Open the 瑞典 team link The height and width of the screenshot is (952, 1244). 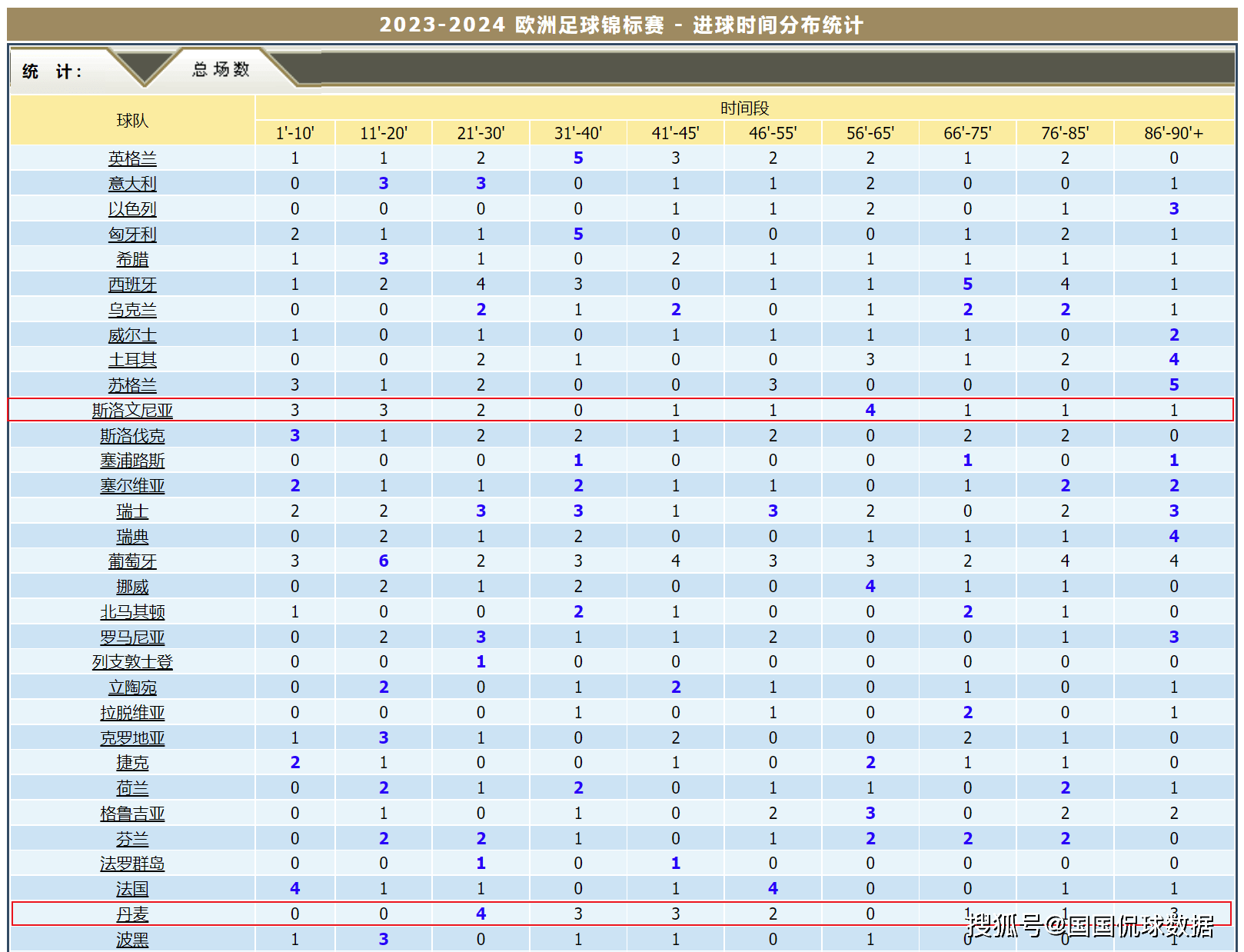click(x=132, y=537)
